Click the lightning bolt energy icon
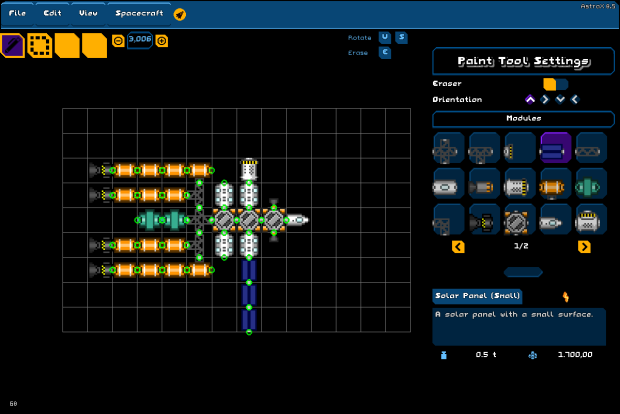Viewport: 620px width, 414px height. tap(566, 297)
